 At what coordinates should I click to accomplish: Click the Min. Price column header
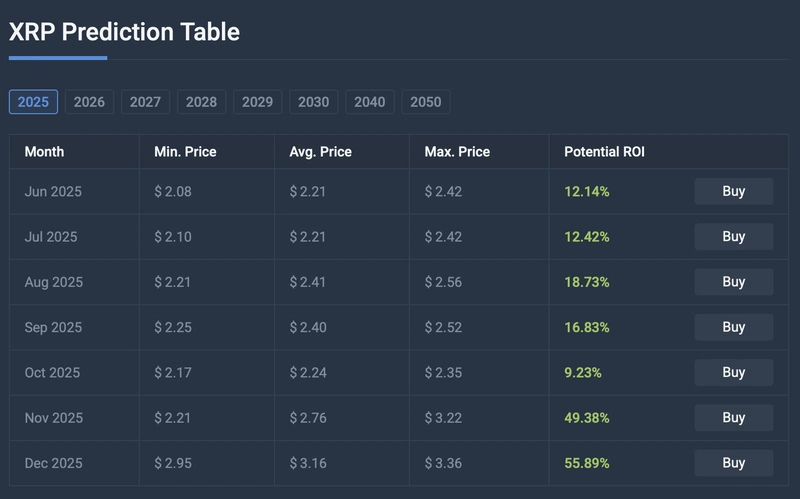[x=185, y=152]
